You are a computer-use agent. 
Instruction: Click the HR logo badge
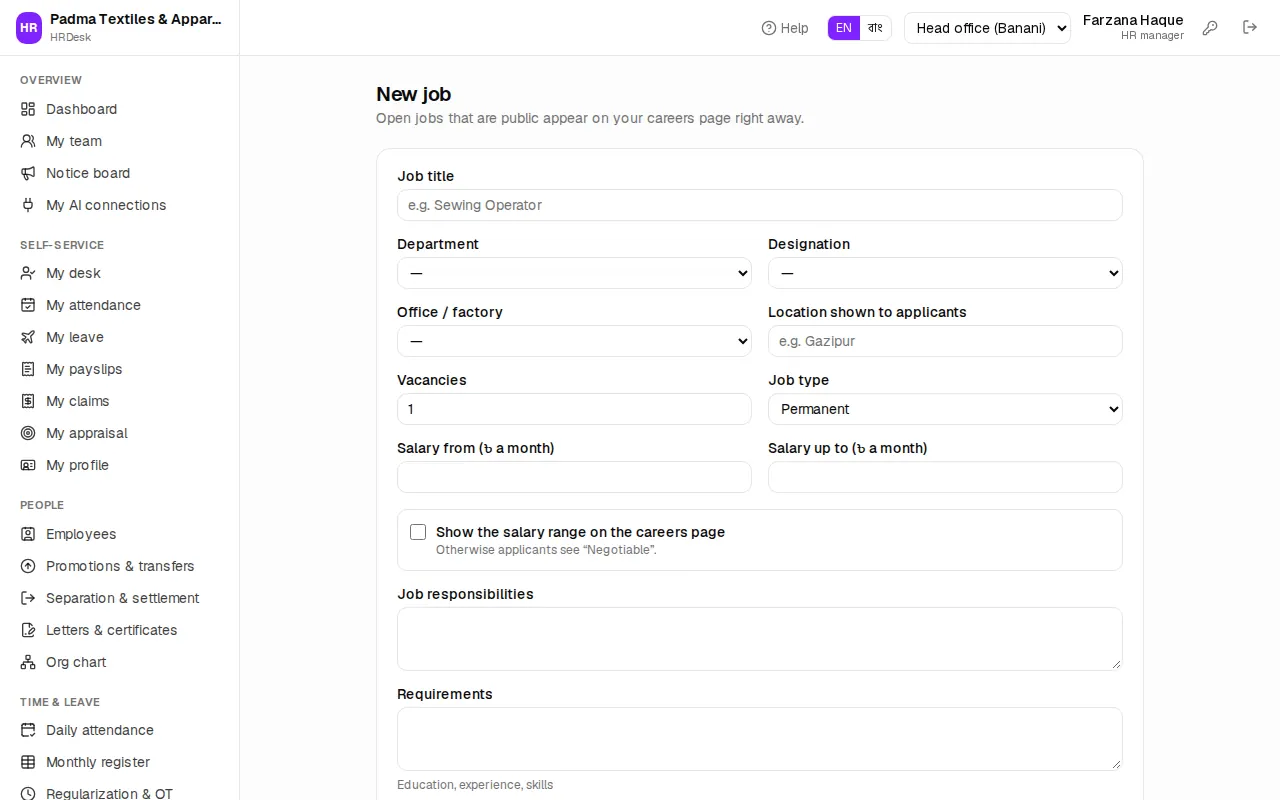(29, 28)
